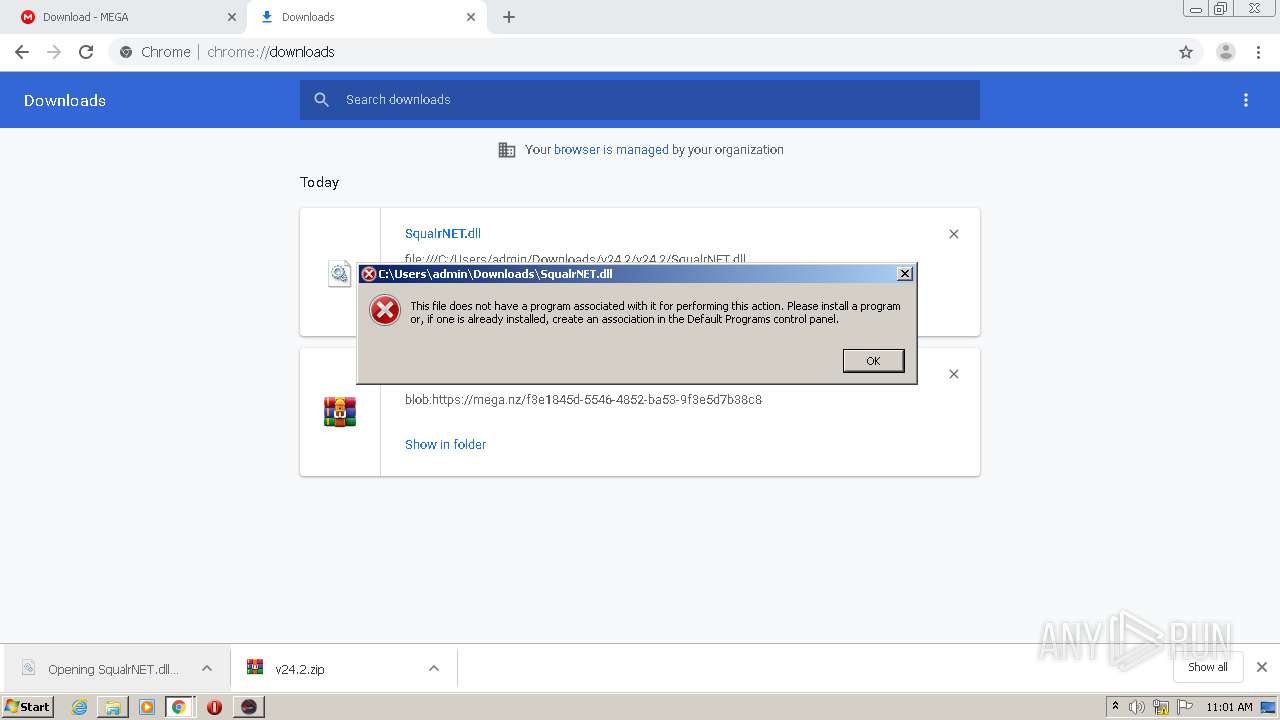Open Windows Media Player from taskbar

pos(147,707)
